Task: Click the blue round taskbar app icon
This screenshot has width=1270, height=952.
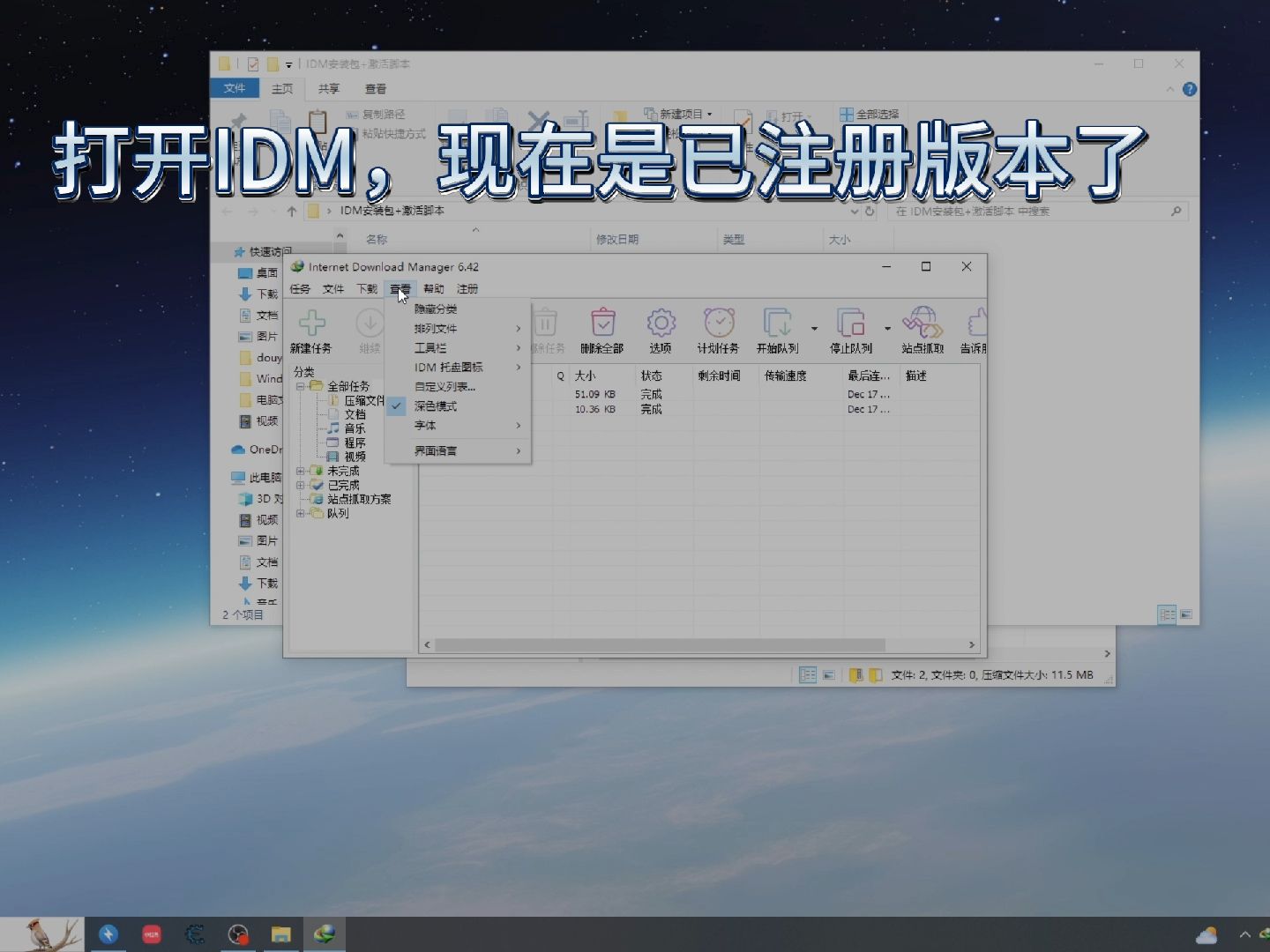Action: pos(108,934)
